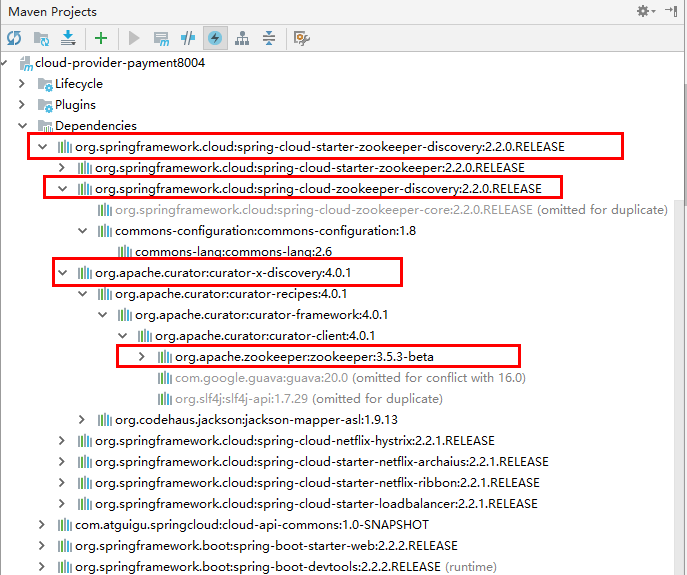Click library icon beside zookeeper:3.5.3-beta
Viewport: 687px width, 575px height.
click(x=165, y=357)
